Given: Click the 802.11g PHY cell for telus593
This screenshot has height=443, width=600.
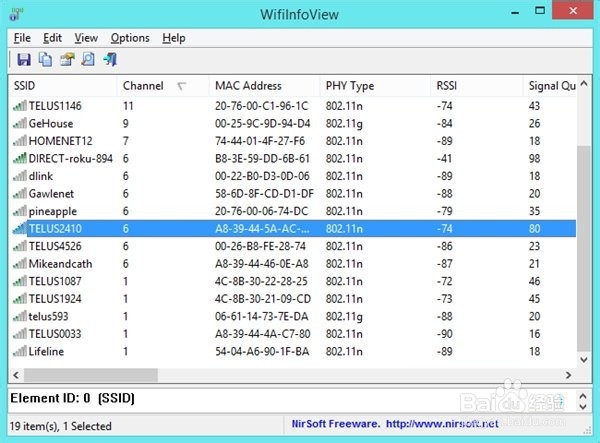Looking at the screenshot, I should (x=344, y=317).
